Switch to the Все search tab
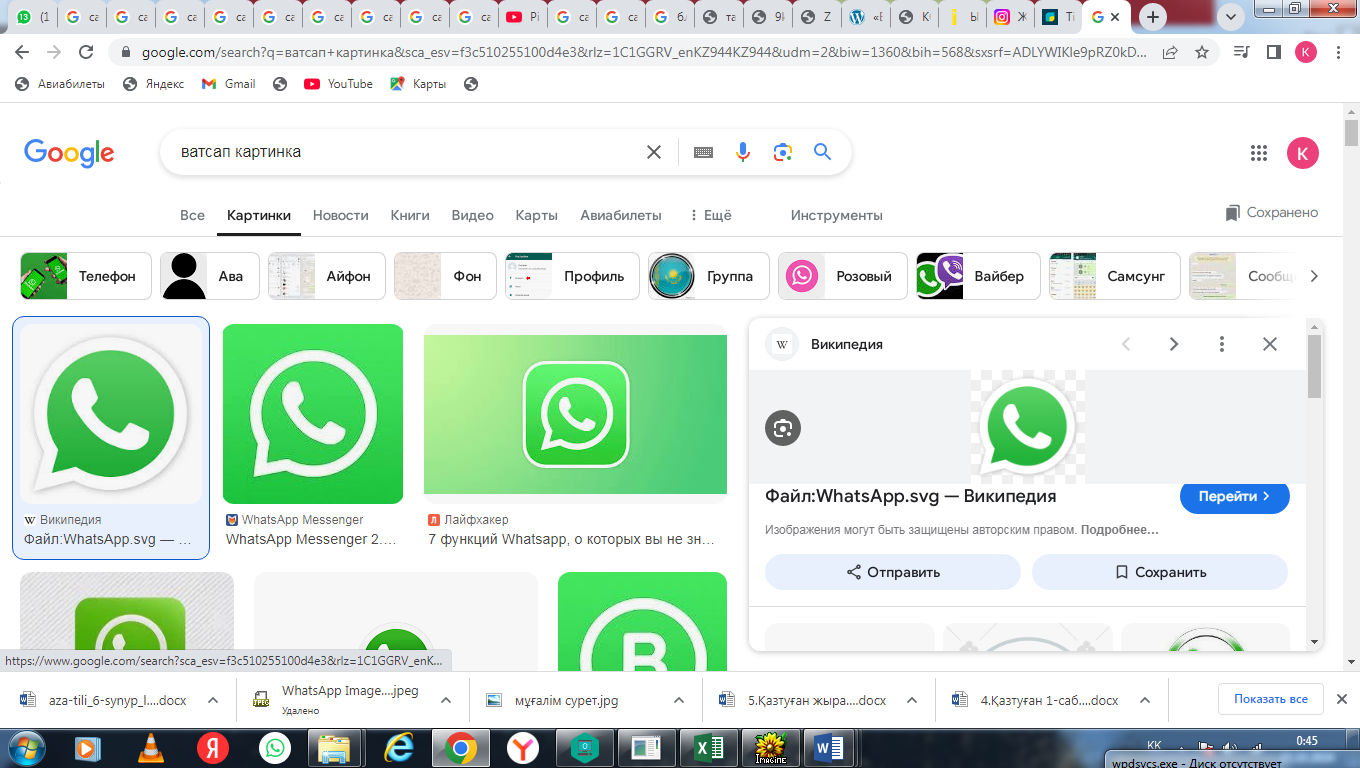The image size is (1360, 768). tap(192, 215)
